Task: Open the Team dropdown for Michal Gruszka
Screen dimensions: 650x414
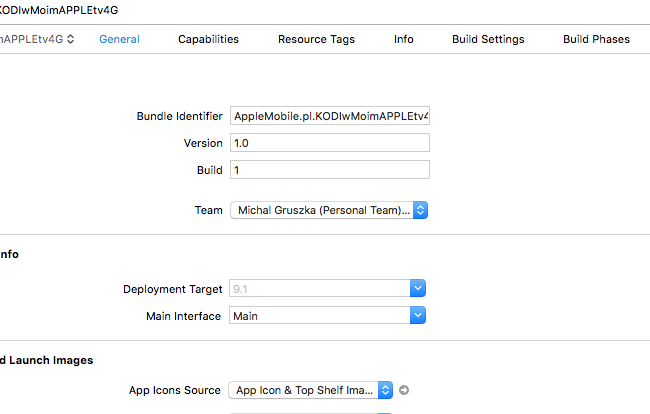Action: click(329, 211)
